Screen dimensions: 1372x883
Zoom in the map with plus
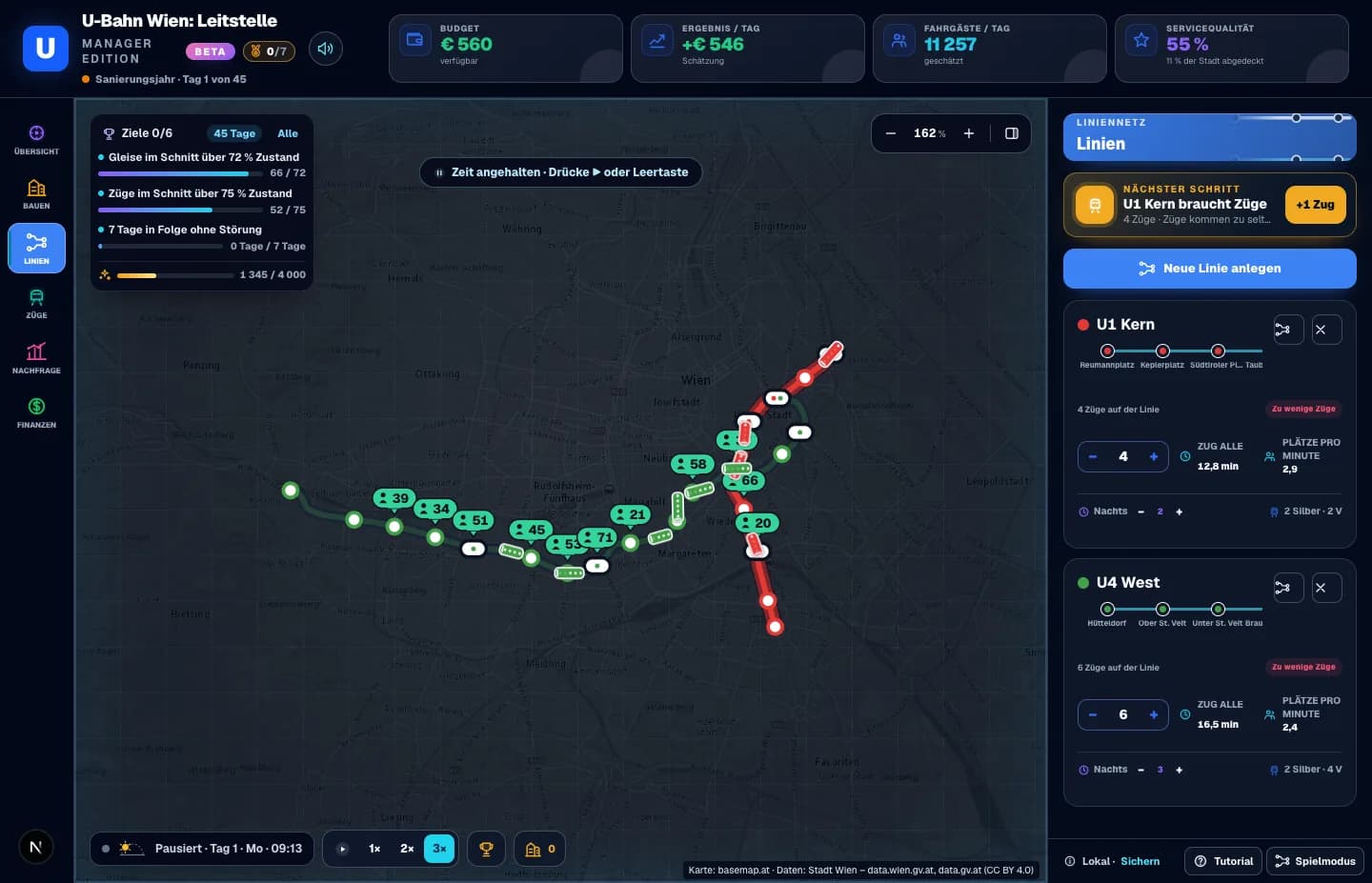[x=969, y=133]
